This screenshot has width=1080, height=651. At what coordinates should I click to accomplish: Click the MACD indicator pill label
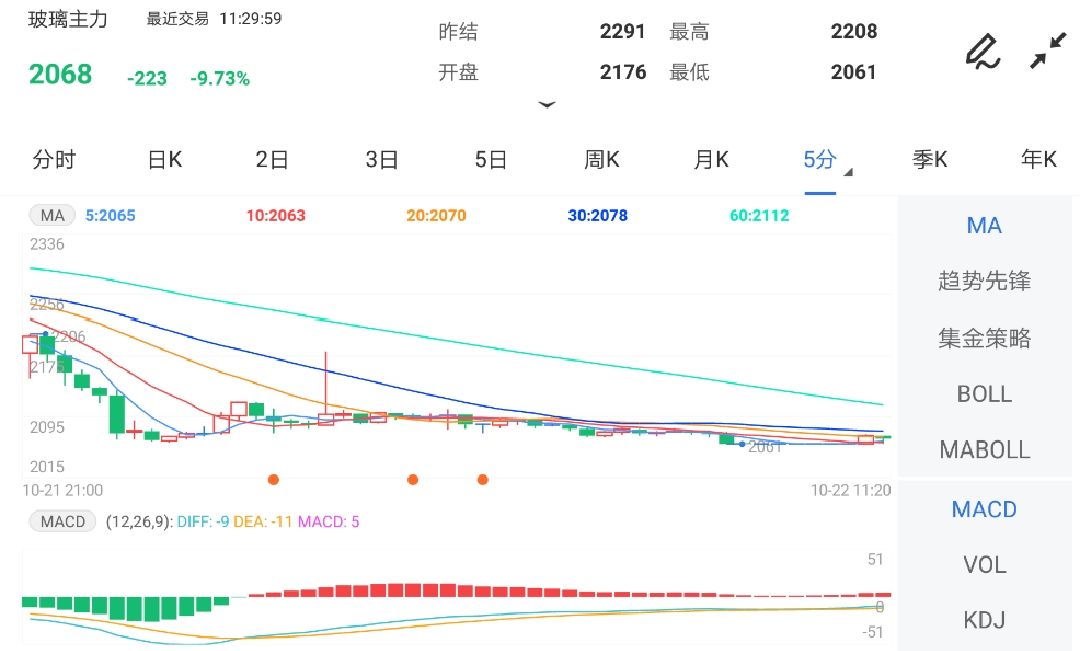[62, 521]
